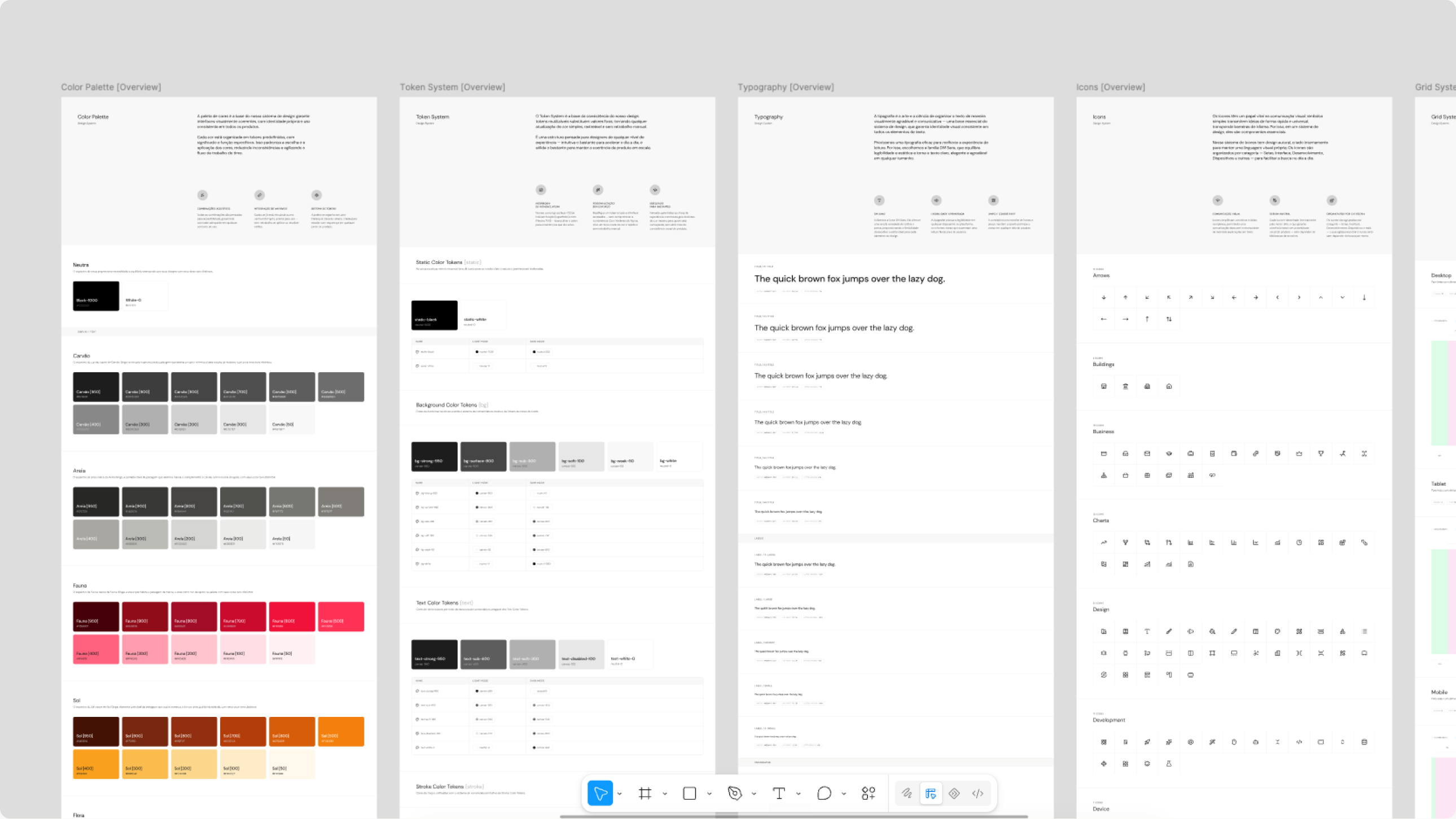Image resolution: width=1456 pixels, height=819 pixels.
Task: Select the Pen tool
Action: click(x=734, y=793)
